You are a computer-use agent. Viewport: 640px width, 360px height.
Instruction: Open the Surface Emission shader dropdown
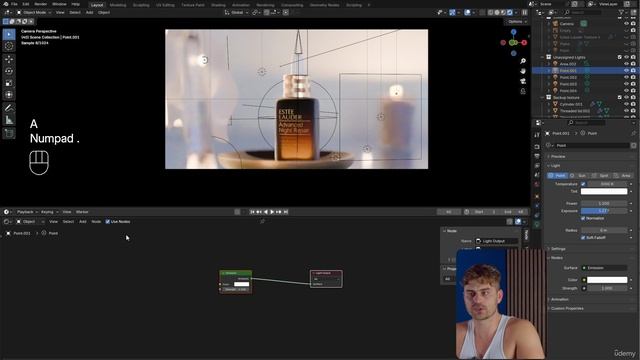click(x=604, y=268)
